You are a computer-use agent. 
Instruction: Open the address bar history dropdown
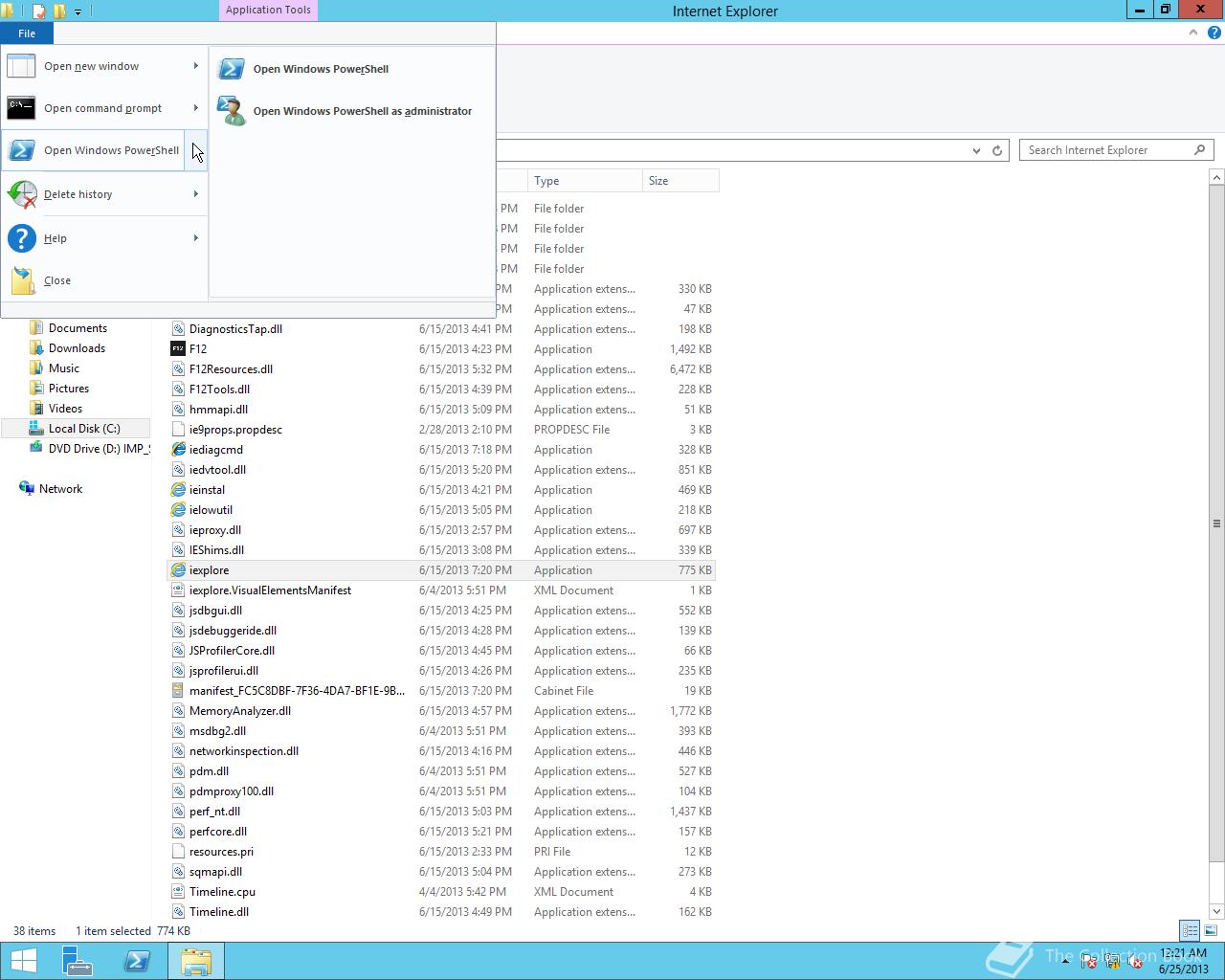[x=976, y=150]
